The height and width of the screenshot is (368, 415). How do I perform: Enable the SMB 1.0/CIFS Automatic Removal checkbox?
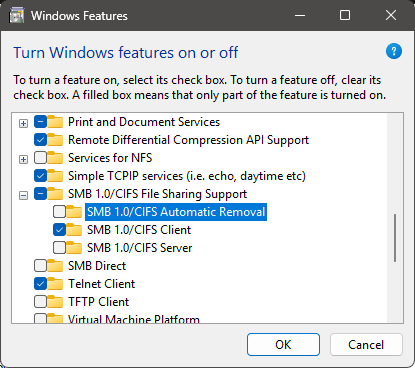(x=59, y=212)
